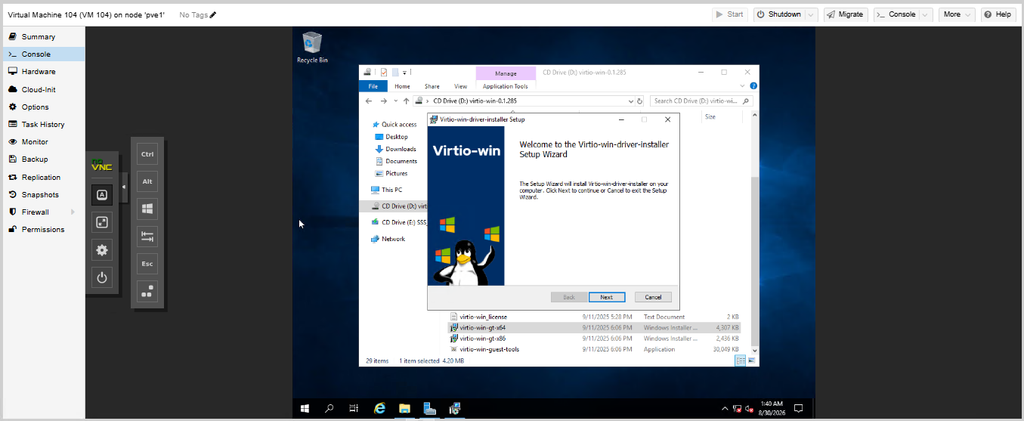Screen dimensions: 1024x421
Task: Refresh the Explorer folder view
Action: (639, 101)
